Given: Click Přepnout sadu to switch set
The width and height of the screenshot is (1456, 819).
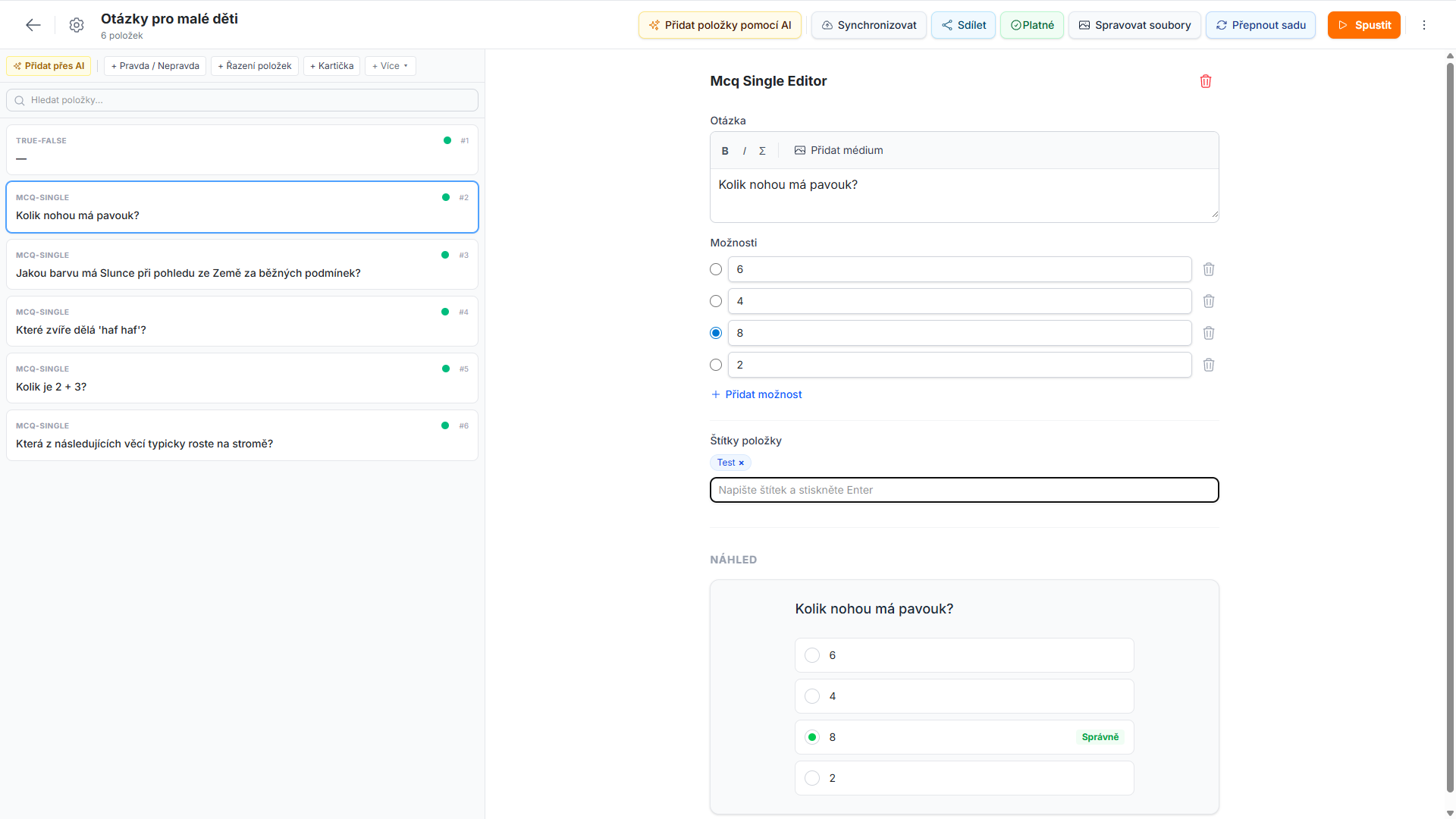Looking at the screenshot, I should (x=1260, y=25).
